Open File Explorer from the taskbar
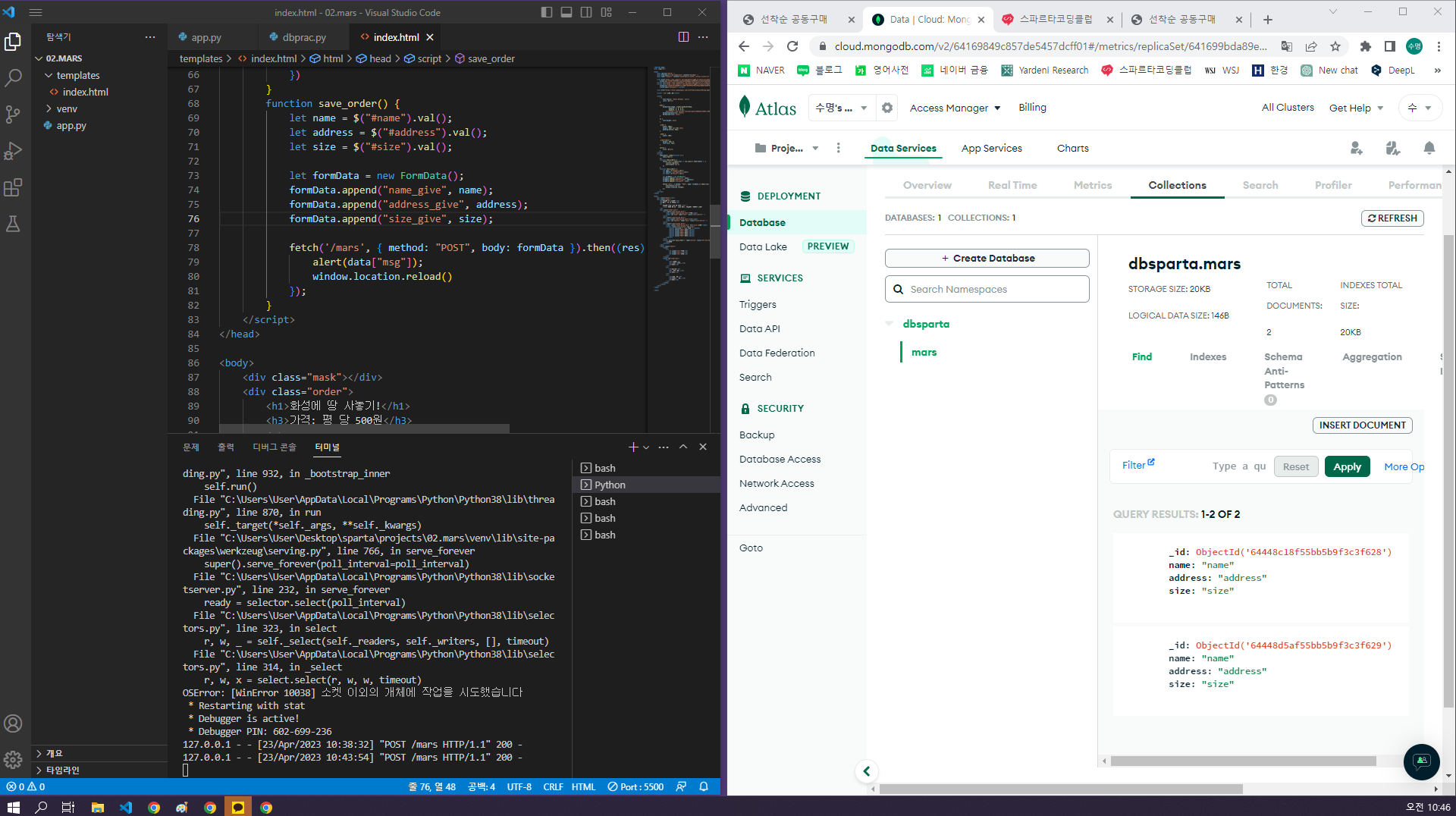Image resolution: width=1456 pixels, height=816 pixels. (98, 807)
